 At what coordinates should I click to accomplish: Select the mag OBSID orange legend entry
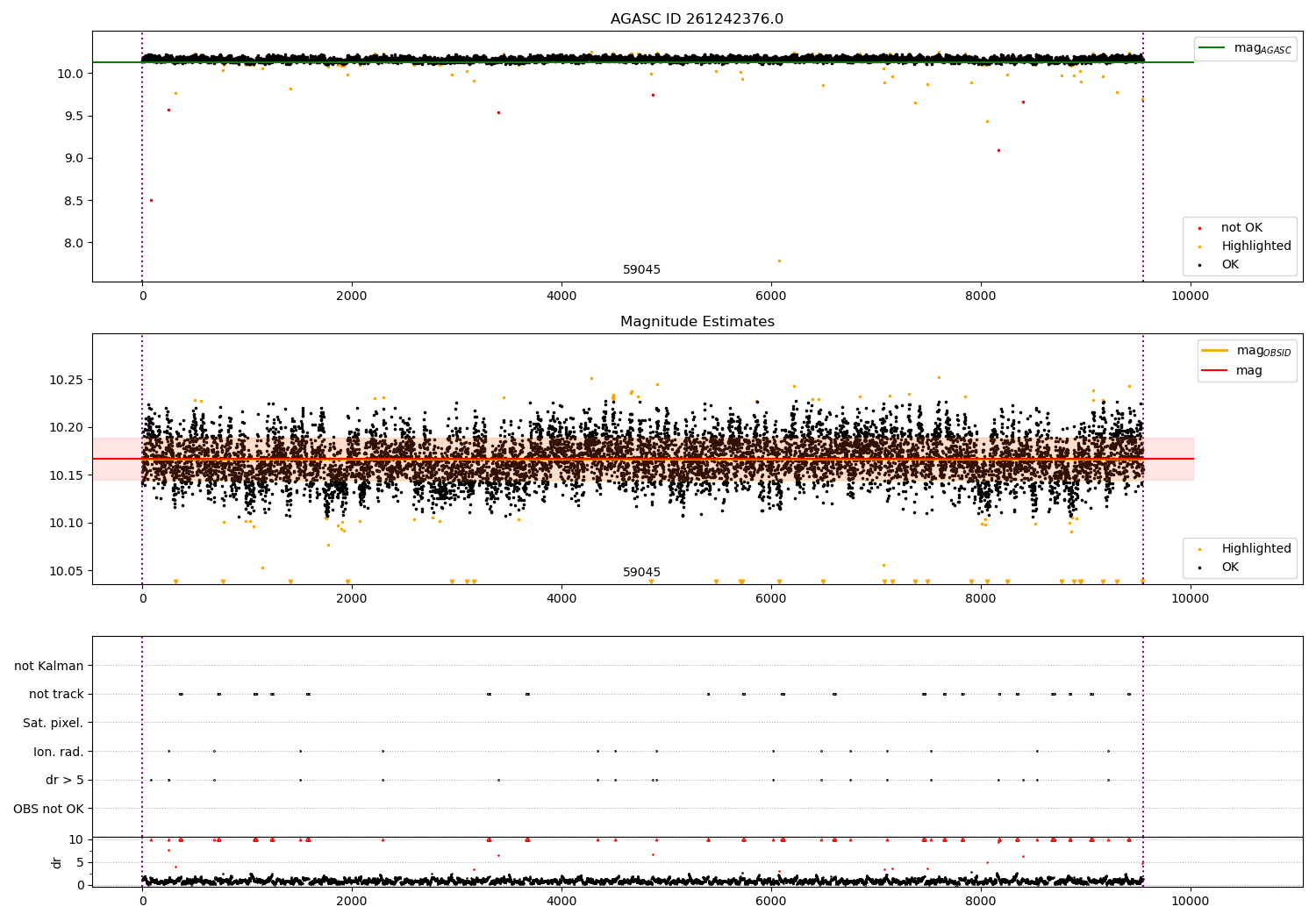1247,351
